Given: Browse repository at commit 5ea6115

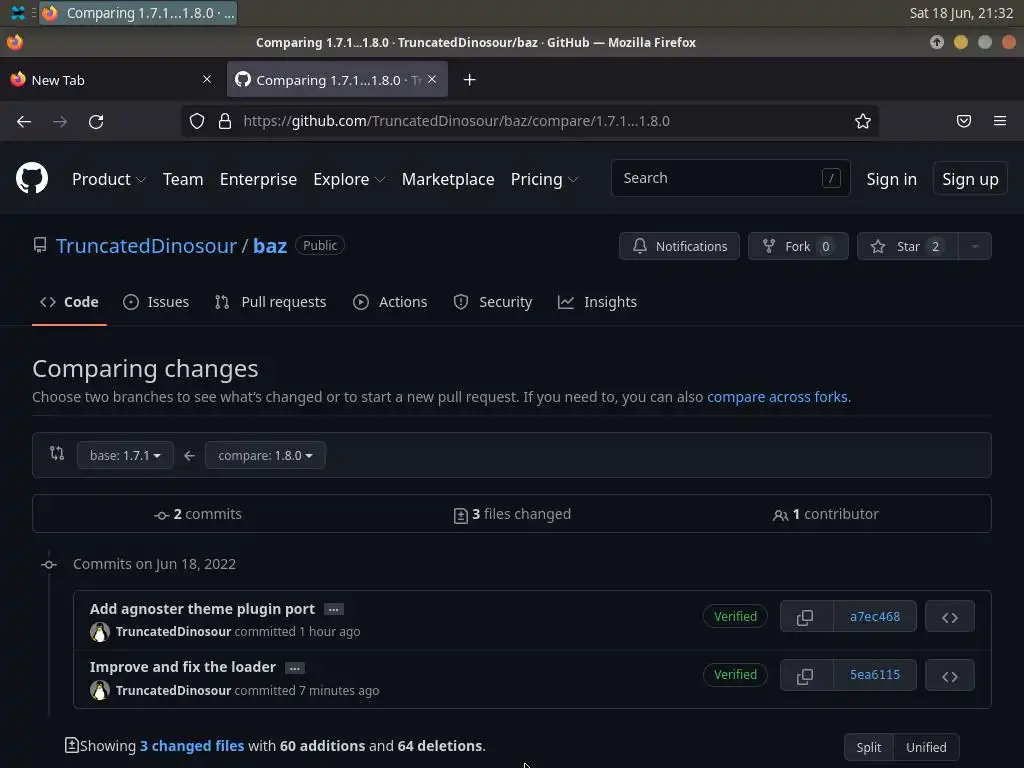Looking at the screenshot, I should [950, 675].
